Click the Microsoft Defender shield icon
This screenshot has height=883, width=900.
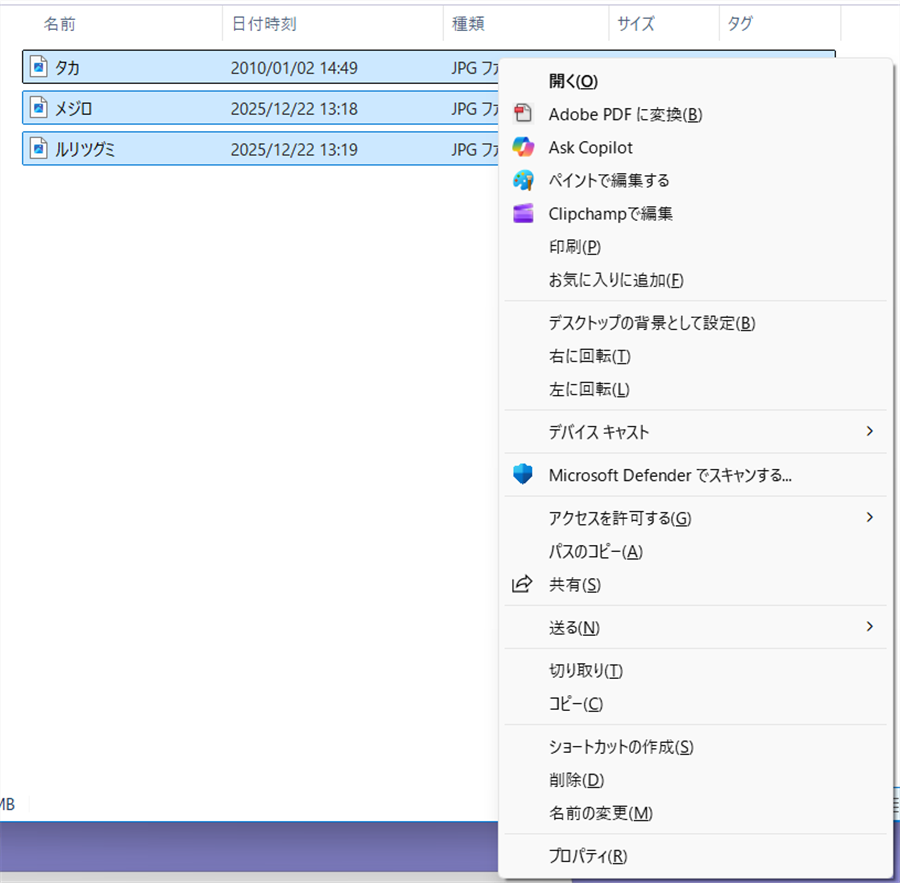pyautogui.click(x=521, y=474)
